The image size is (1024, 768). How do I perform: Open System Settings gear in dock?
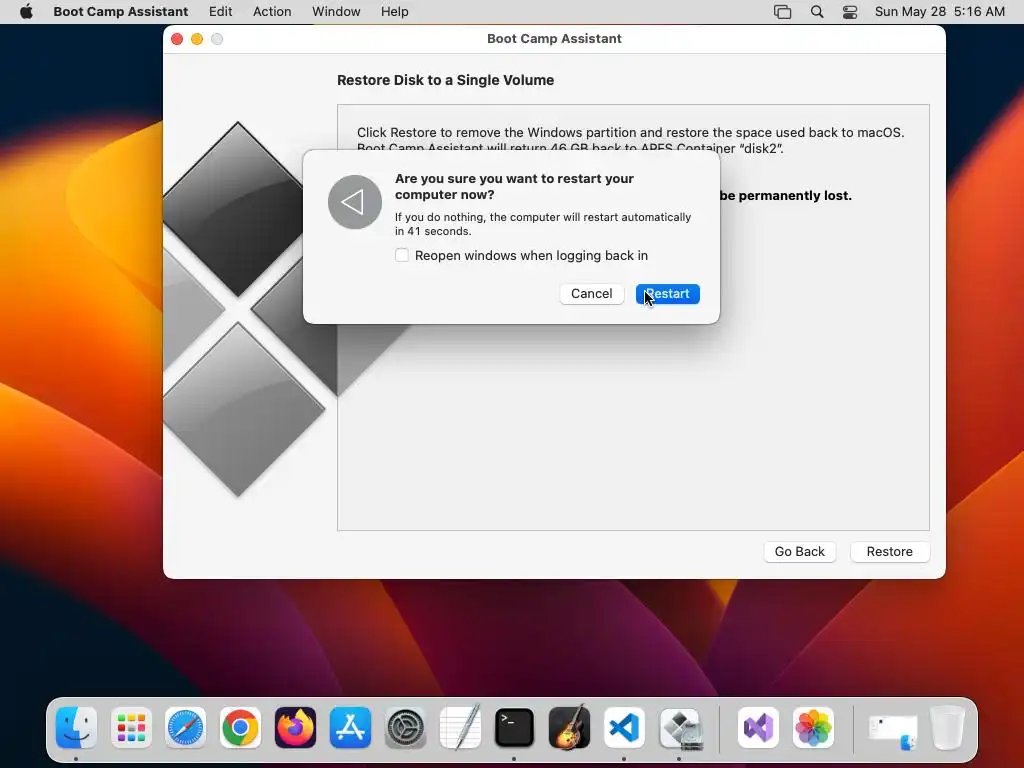[405, 727]
